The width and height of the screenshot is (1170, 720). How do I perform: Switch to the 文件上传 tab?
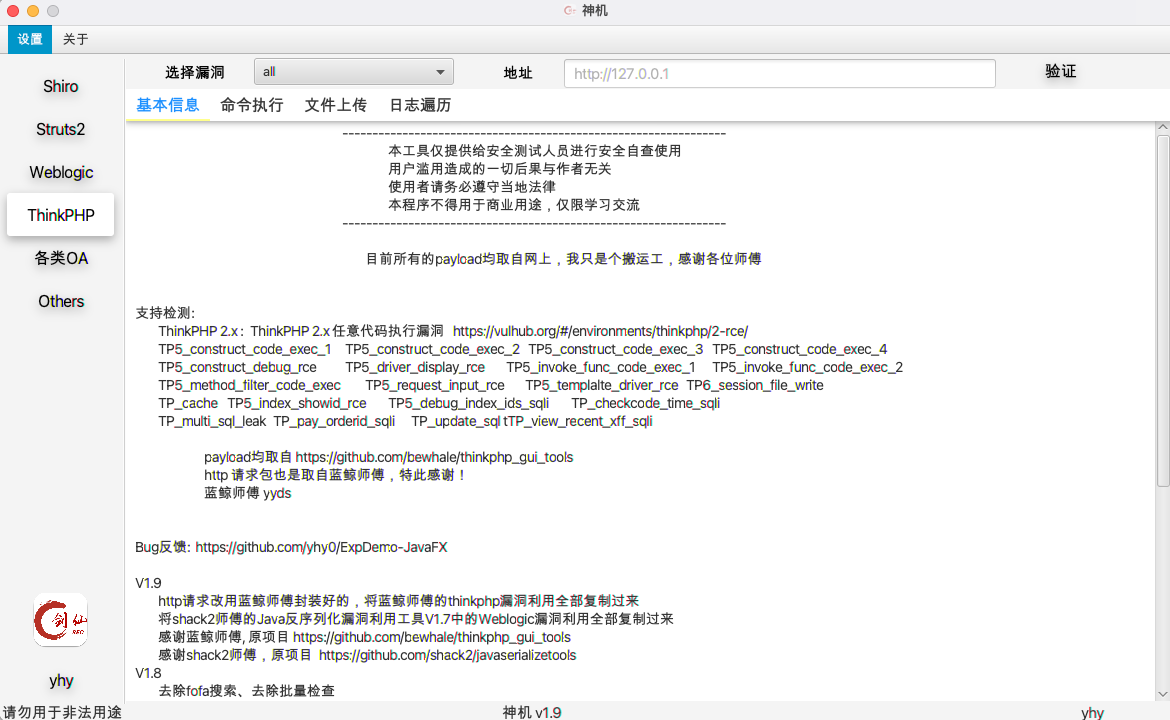pyautogui.click(x=336, y=105)
